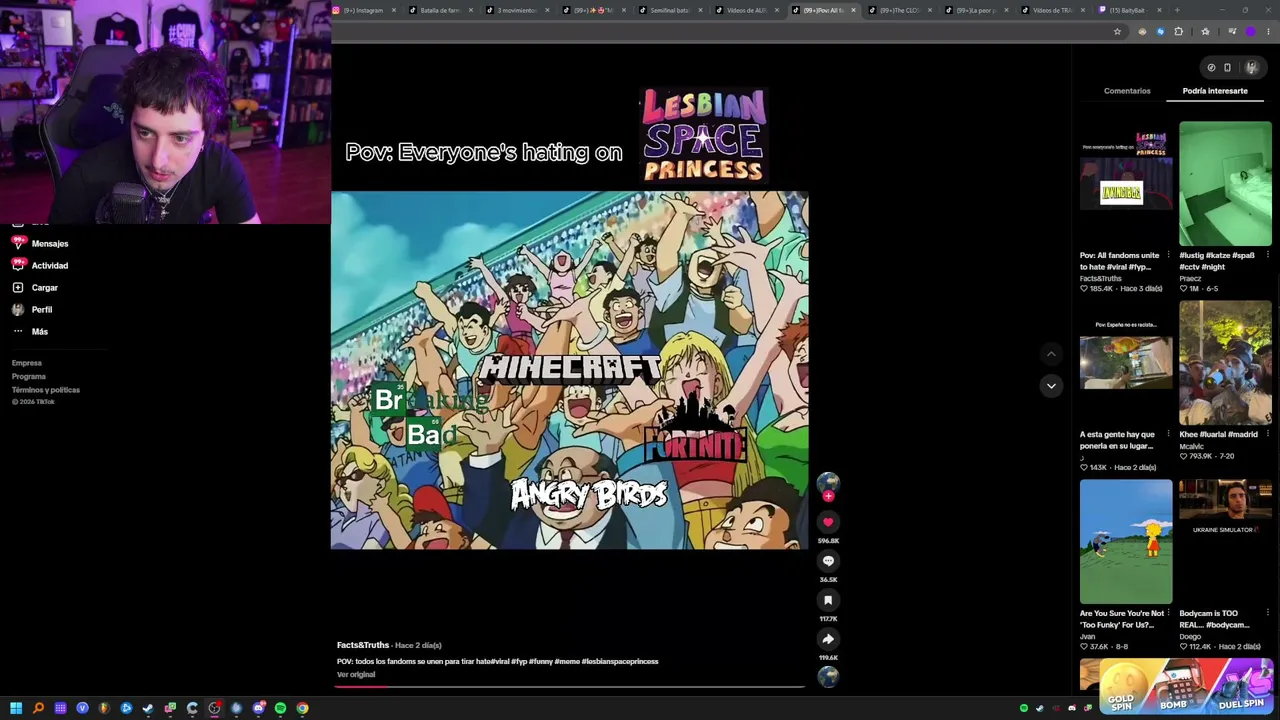
Task: Open a new browser tab
Action: coord(1177,10)
